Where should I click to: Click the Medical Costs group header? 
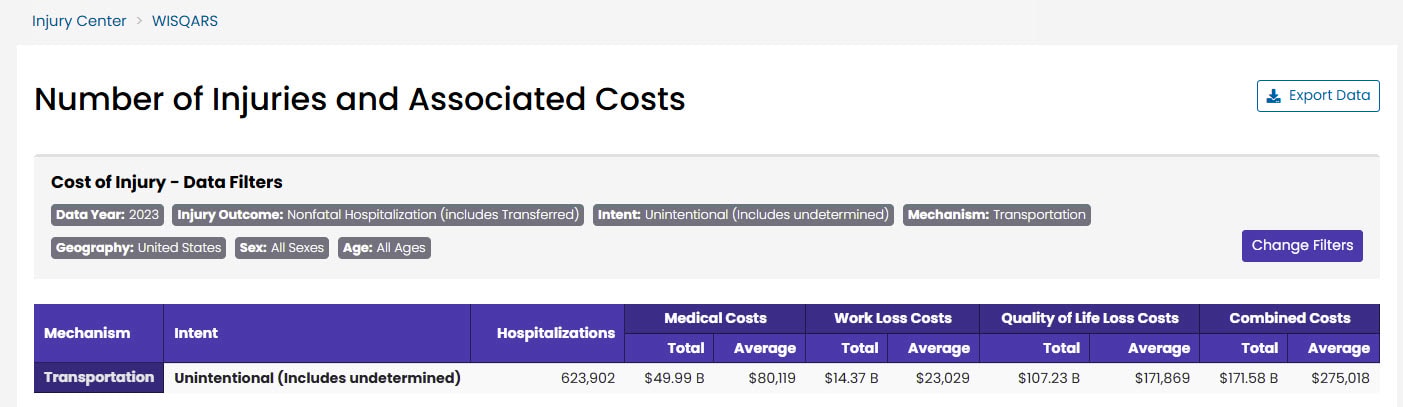pyautogui.click(x=715, y=318)
